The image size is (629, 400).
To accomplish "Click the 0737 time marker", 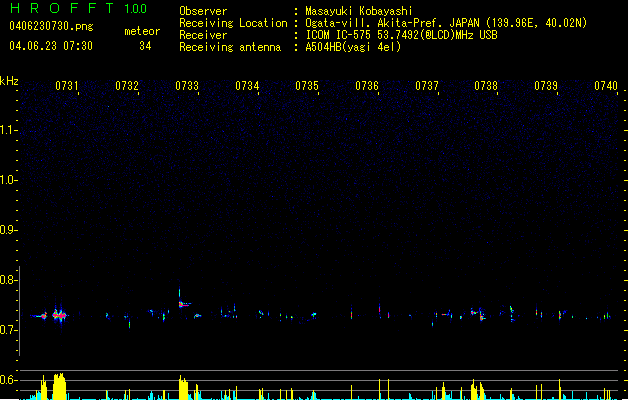I will click(427, 86).
